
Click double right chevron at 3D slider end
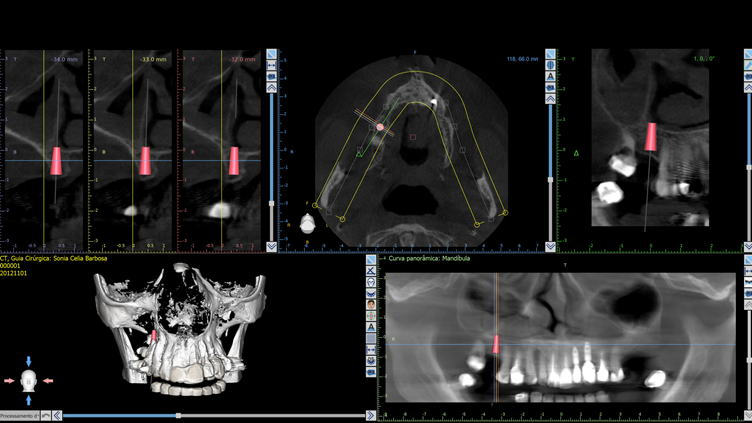(x=371, y=415)
